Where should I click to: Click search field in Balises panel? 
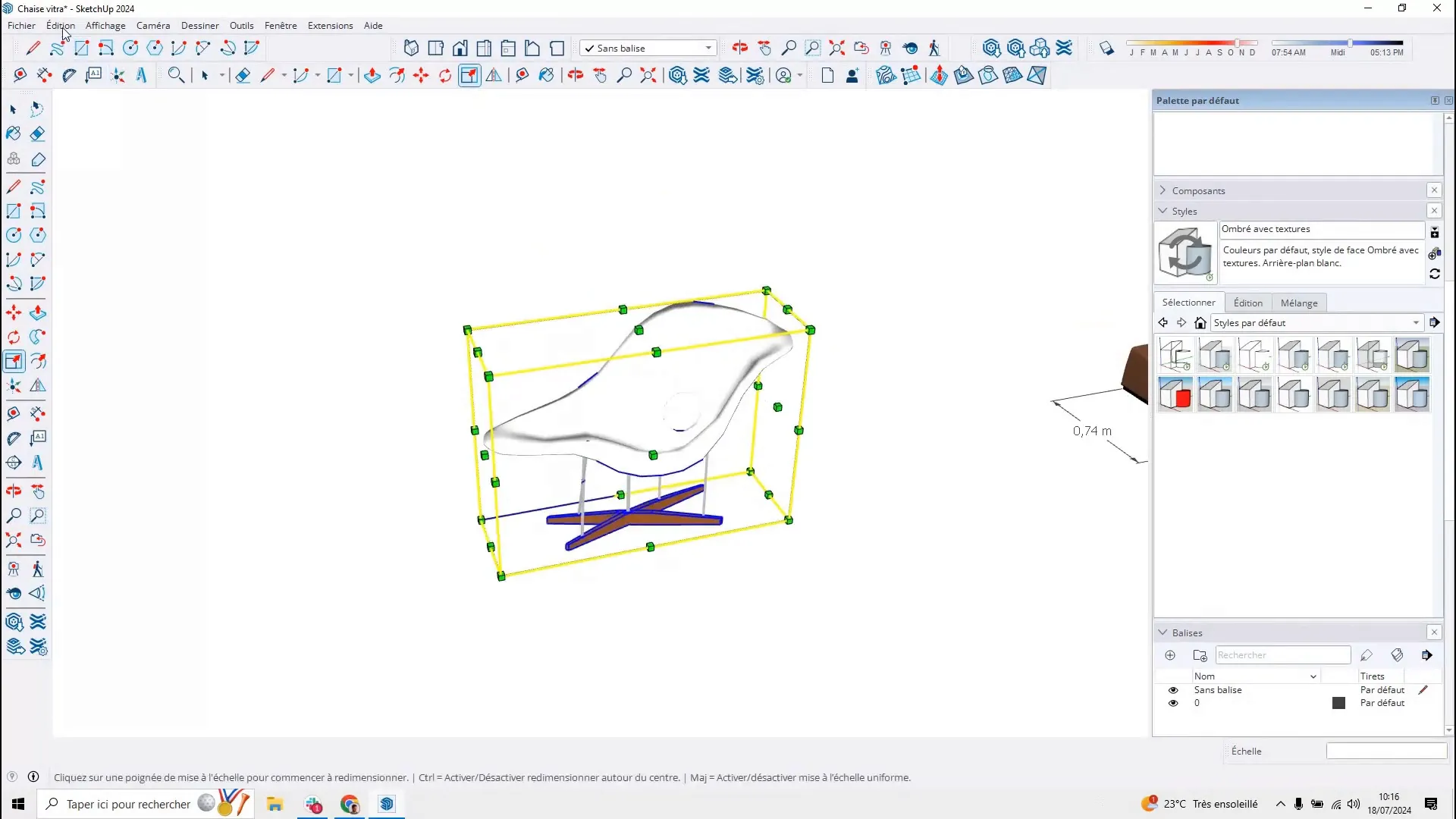click(1283, 655)
